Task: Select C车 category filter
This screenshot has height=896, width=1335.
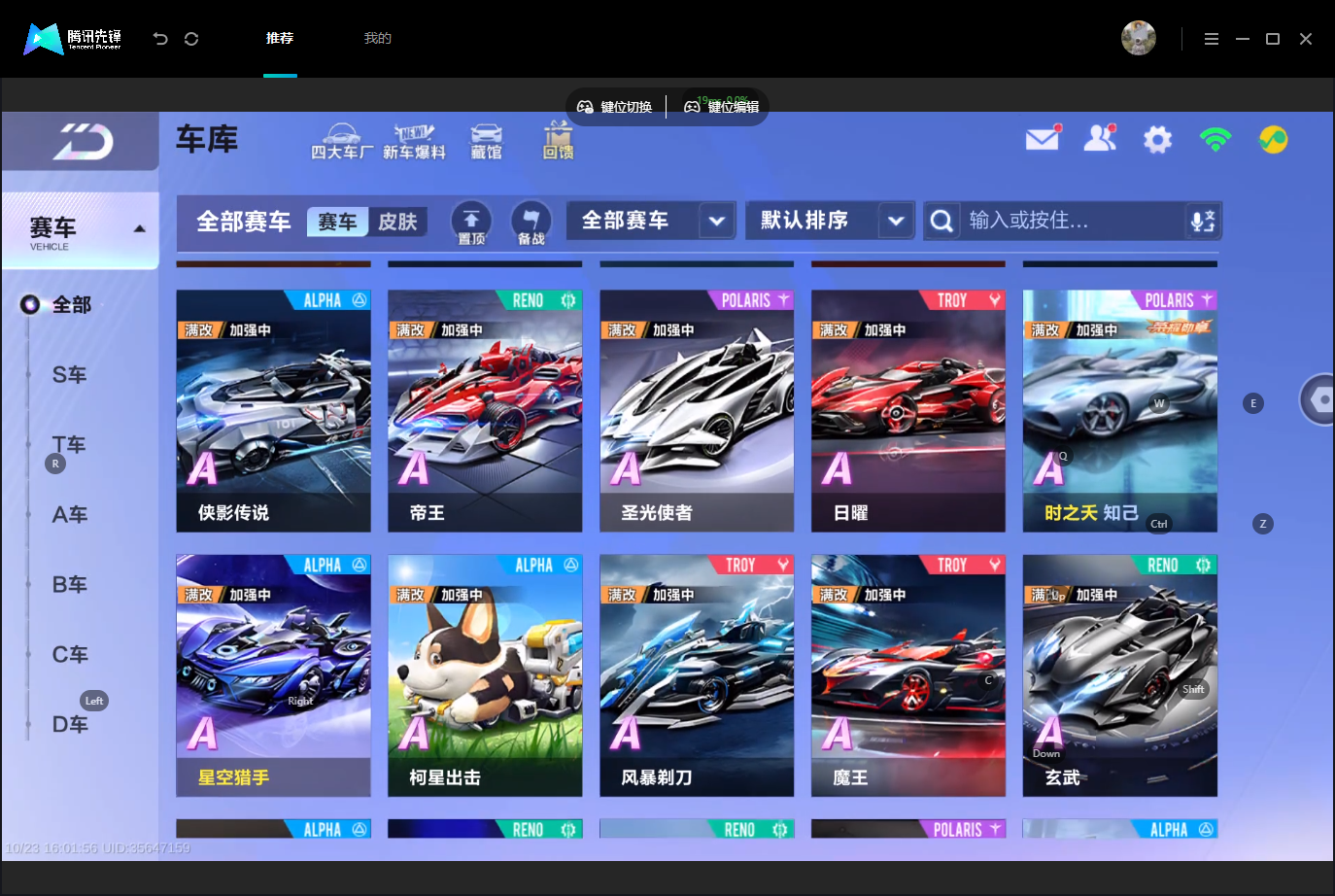Action: pyautogui.click(x=69, y=655)
